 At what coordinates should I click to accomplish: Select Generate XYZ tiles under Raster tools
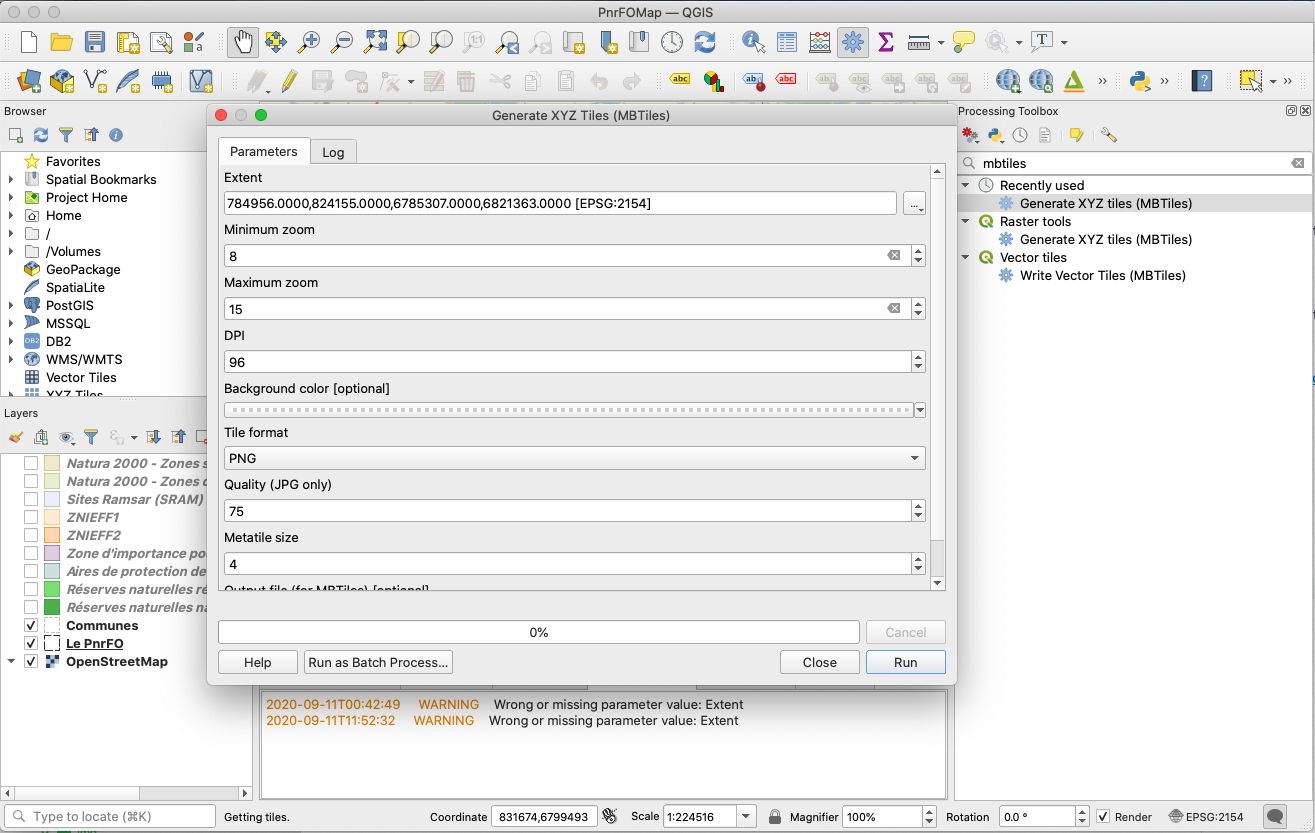pos(1105,239)
